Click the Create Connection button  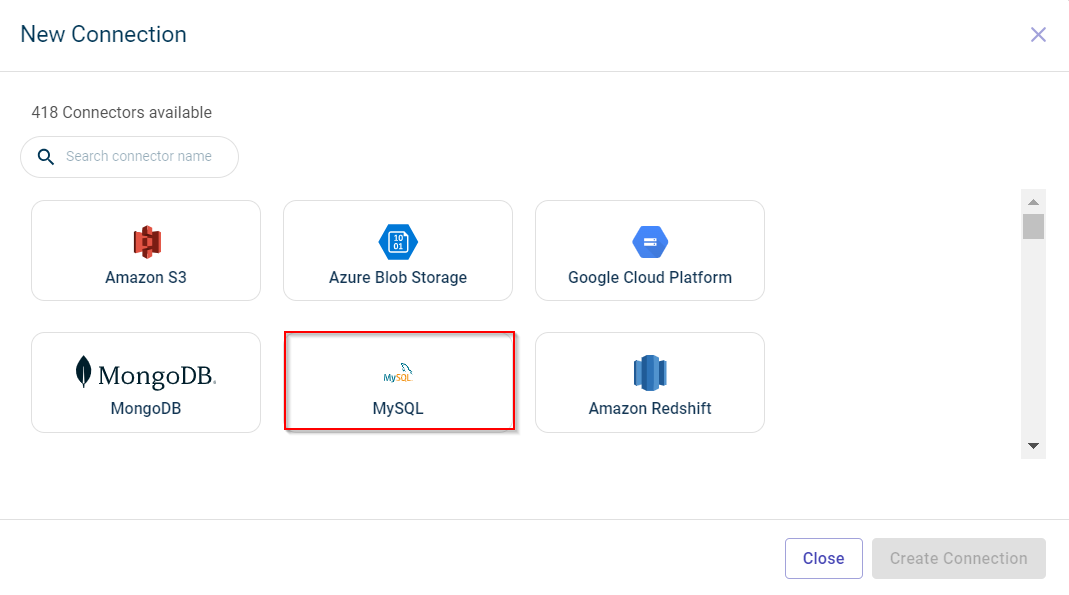click(958, 558)
